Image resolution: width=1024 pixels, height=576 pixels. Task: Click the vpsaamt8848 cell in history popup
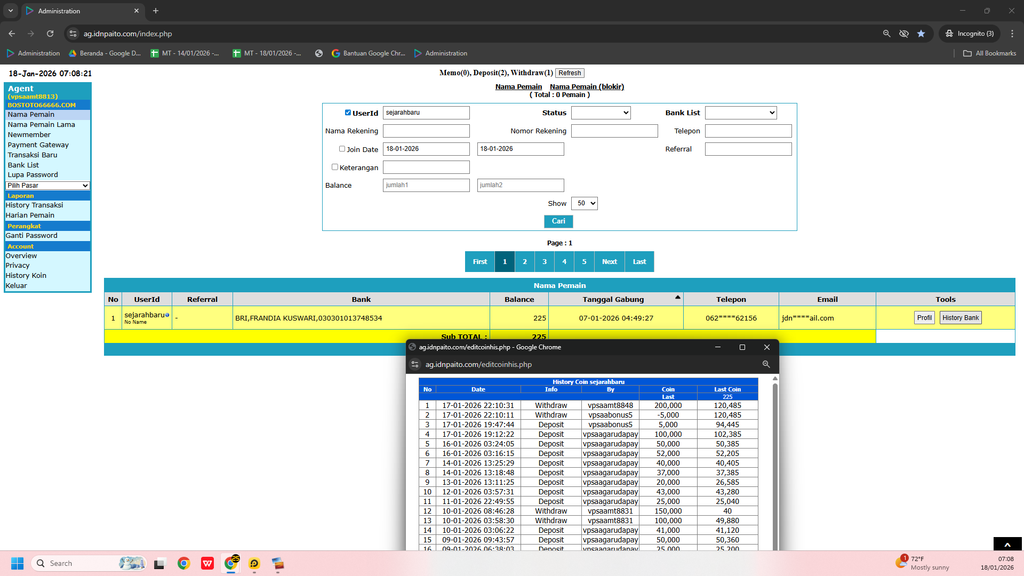[610, 405]
